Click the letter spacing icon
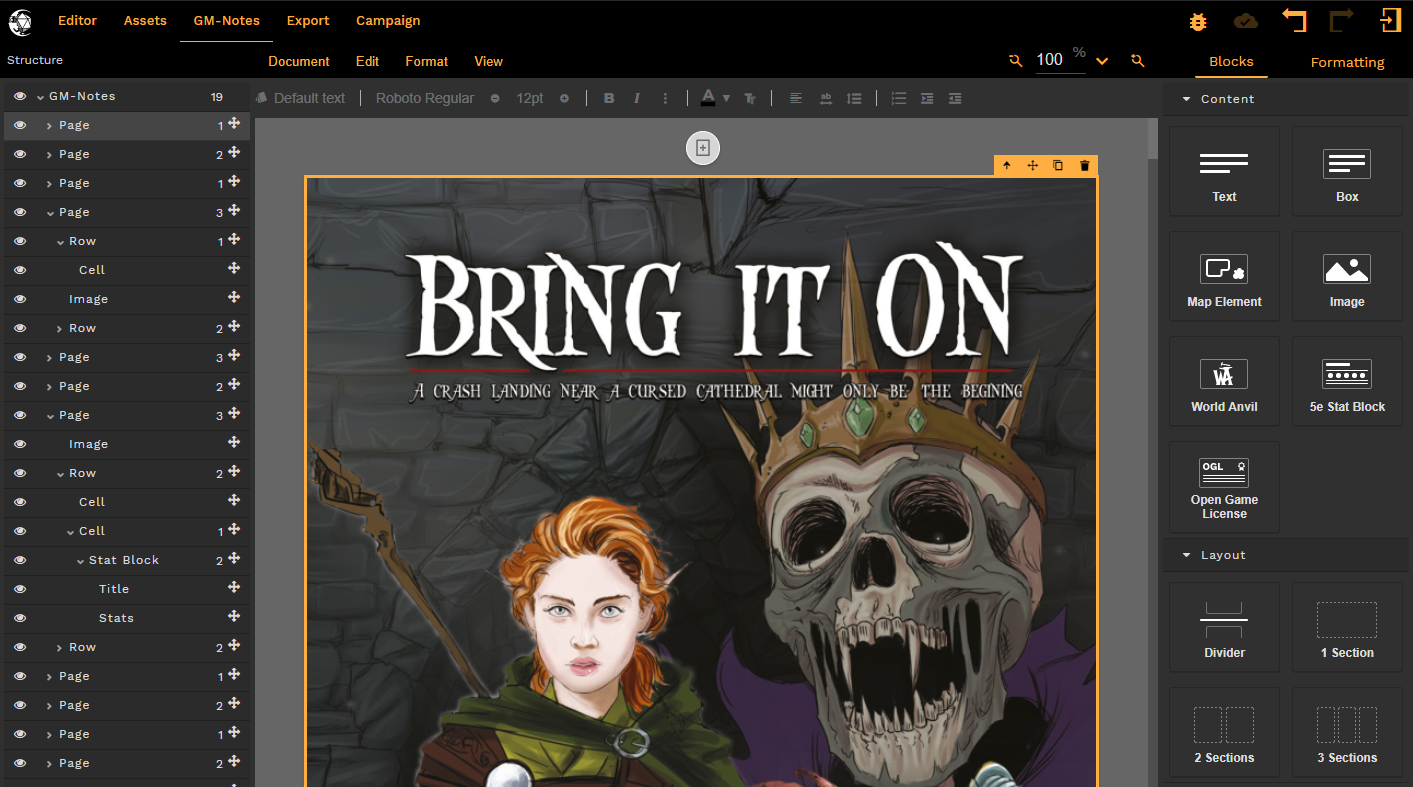The height and width of the screenshot is (787, 1413). point(826,98)
